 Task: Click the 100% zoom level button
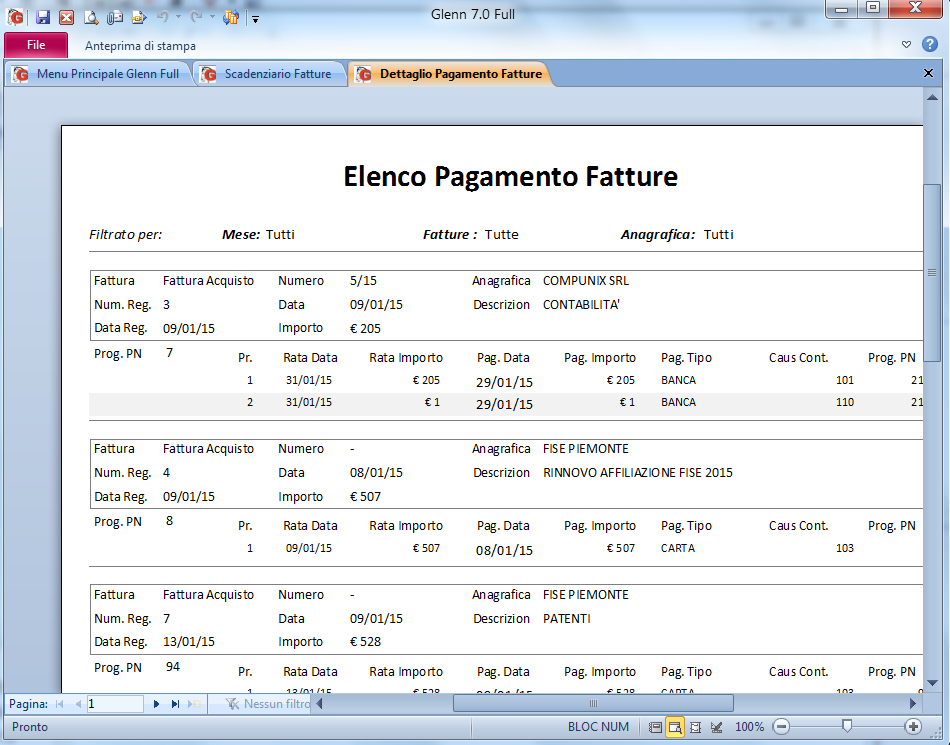click(x=749, y=727)
